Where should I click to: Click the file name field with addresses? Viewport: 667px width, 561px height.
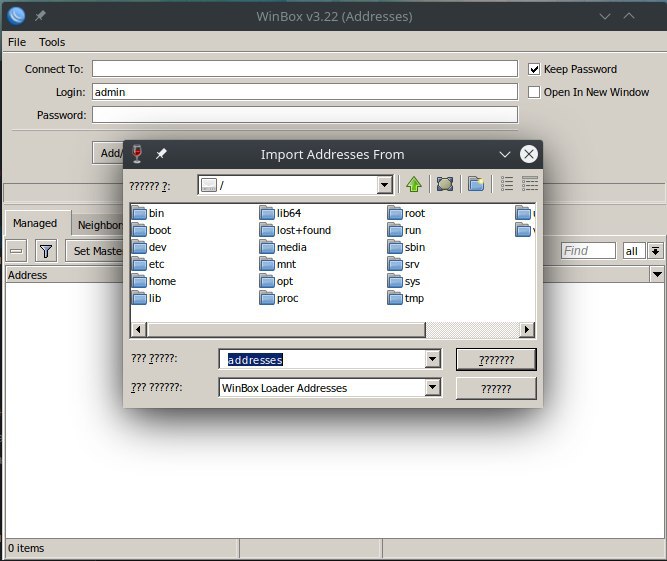tap(322, 359)
